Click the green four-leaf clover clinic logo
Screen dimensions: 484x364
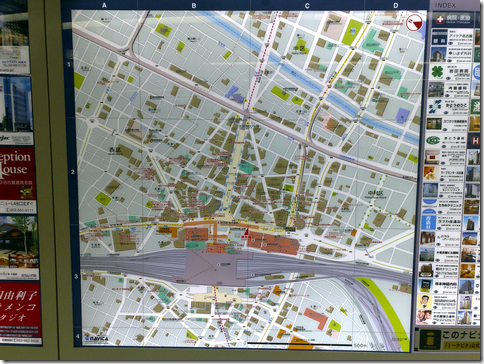tap(437, 72)
